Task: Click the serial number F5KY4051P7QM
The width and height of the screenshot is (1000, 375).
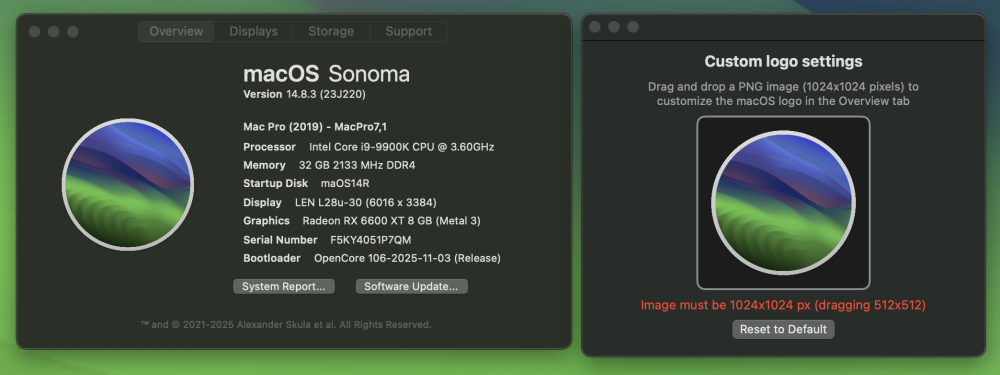Action: tap(371, 240)
